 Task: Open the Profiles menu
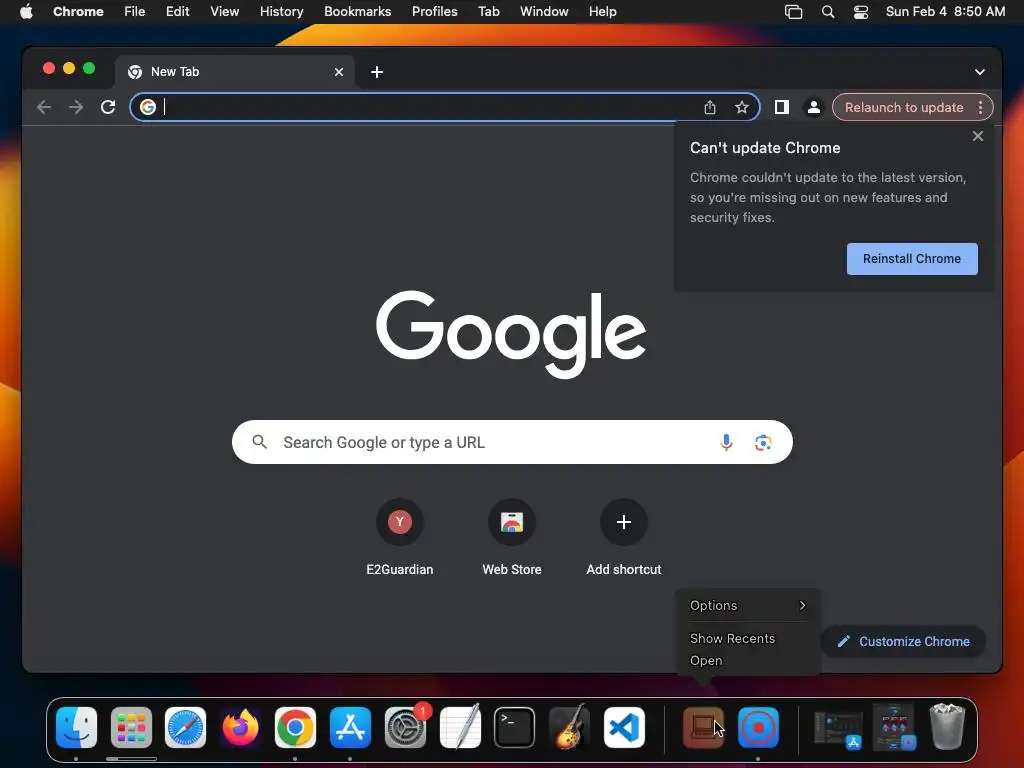[x=434, y=11]
